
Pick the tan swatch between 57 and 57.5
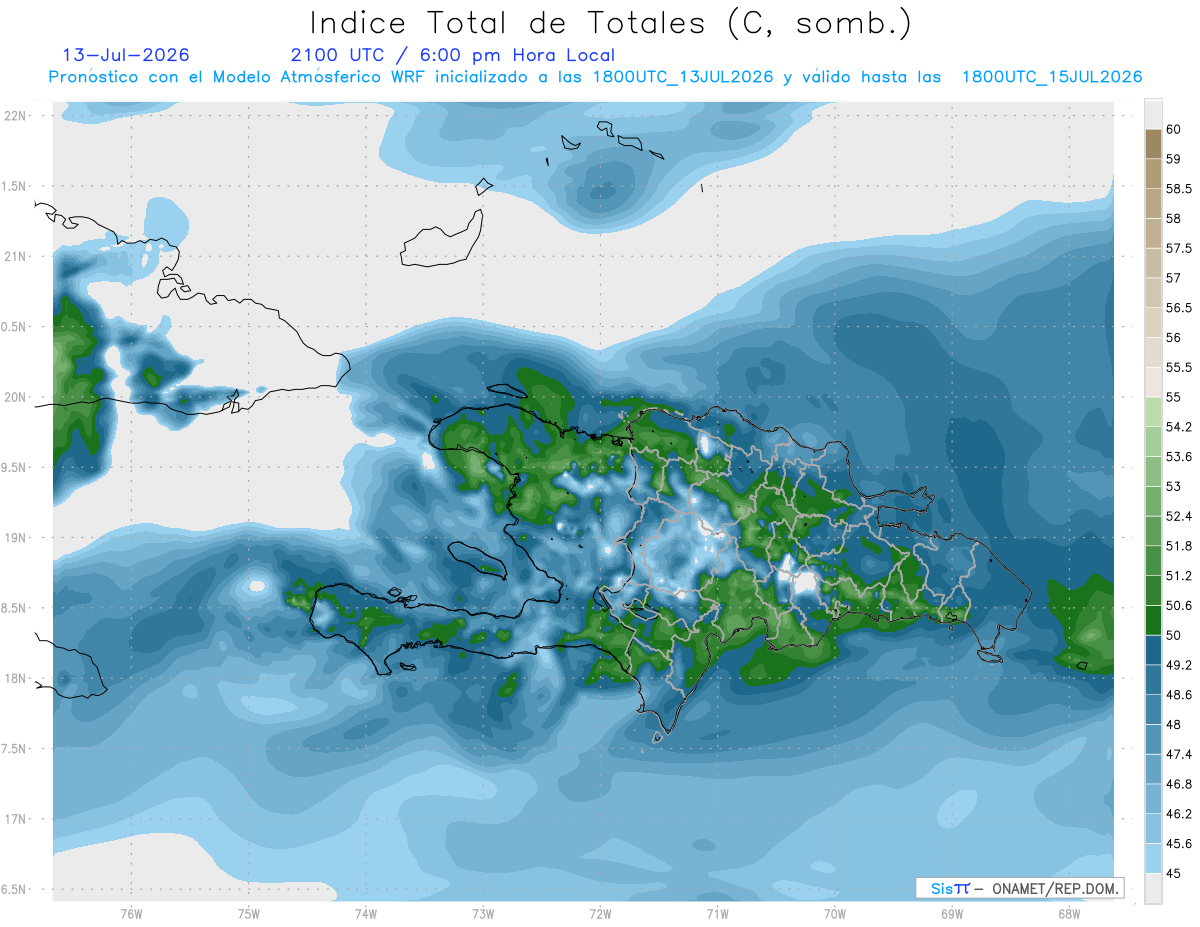click(x=1153, y=263)
